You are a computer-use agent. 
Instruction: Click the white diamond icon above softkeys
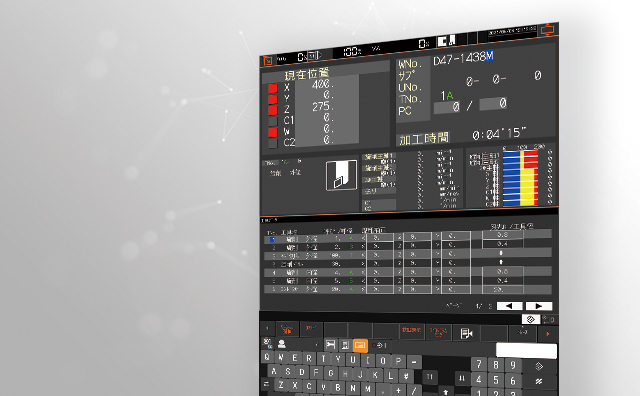tap(531, 319)
